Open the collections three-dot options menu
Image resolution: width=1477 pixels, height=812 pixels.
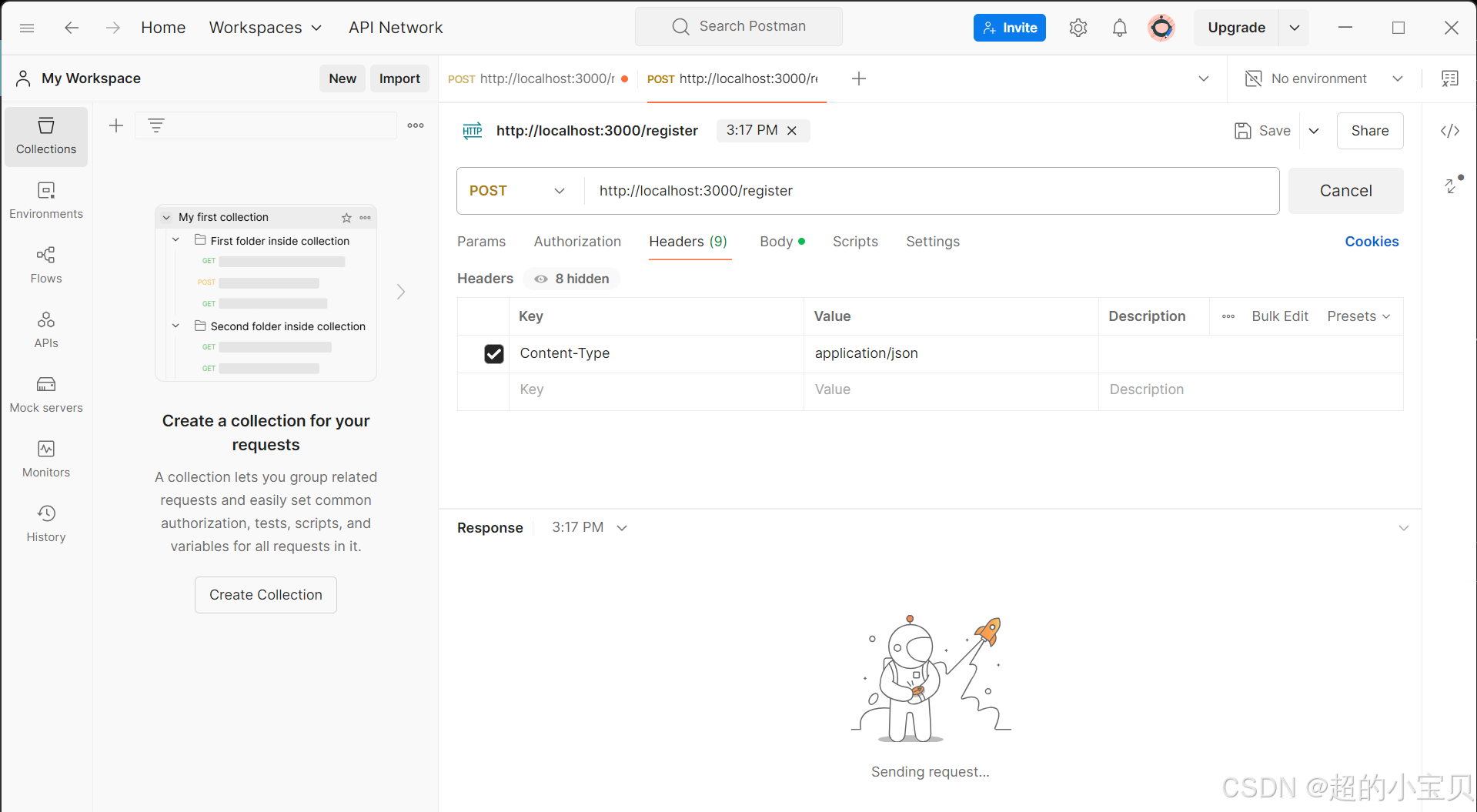coord(416,125)
